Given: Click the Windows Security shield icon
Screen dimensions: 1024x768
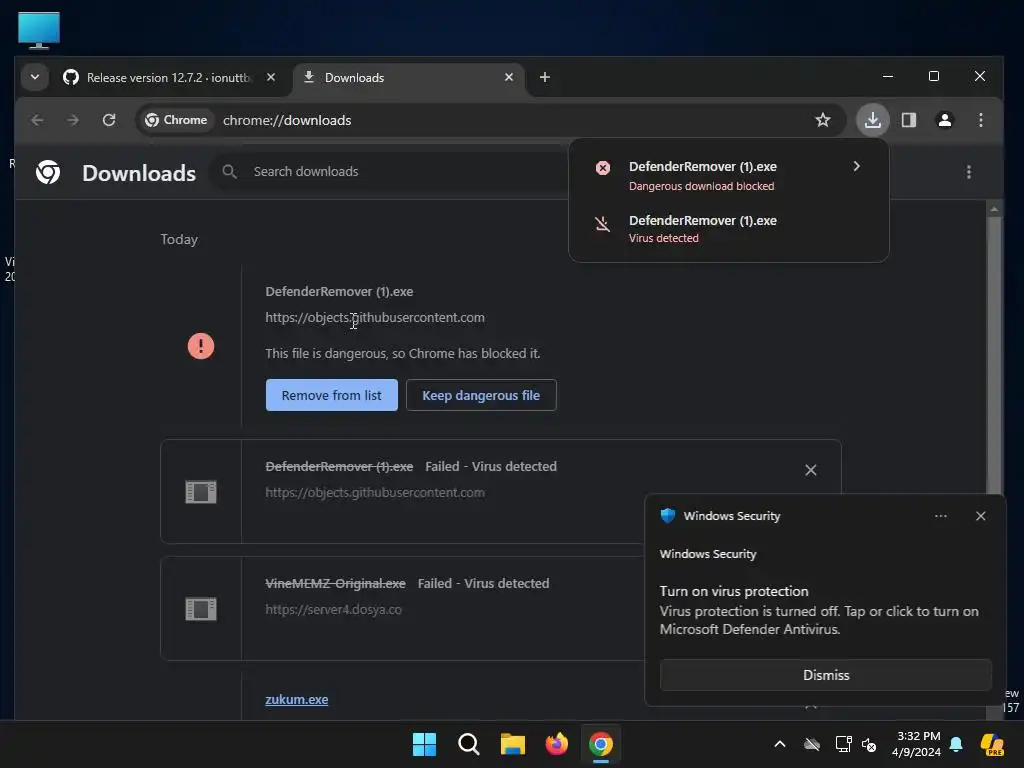Looking at the screenshot, I should pyautogui.click(x=667, y=516).
